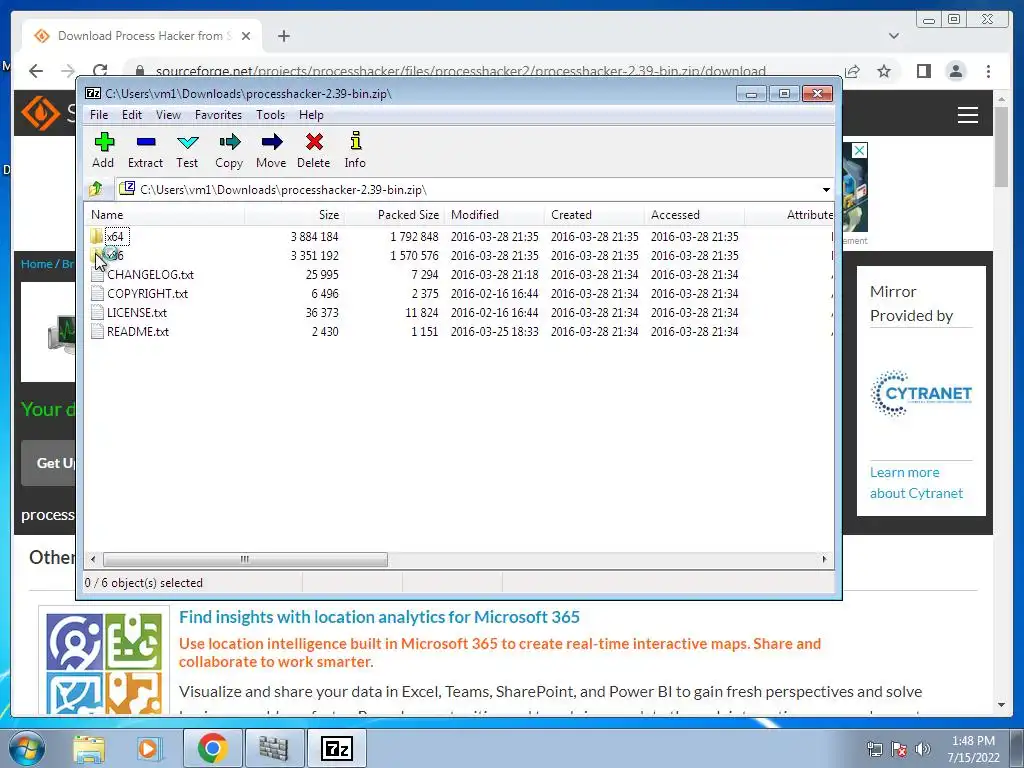Click the Test archive icon
1024x768 pixels.
click(187, 150)
